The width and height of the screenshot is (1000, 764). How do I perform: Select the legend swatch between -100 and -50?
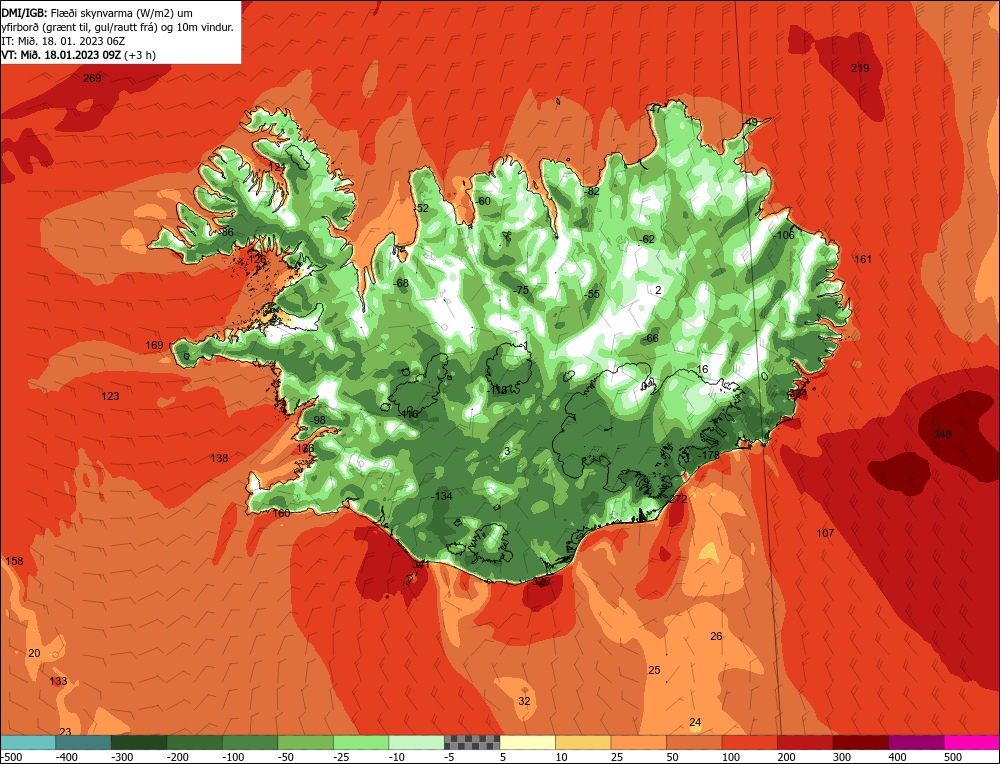click(250, 742)
